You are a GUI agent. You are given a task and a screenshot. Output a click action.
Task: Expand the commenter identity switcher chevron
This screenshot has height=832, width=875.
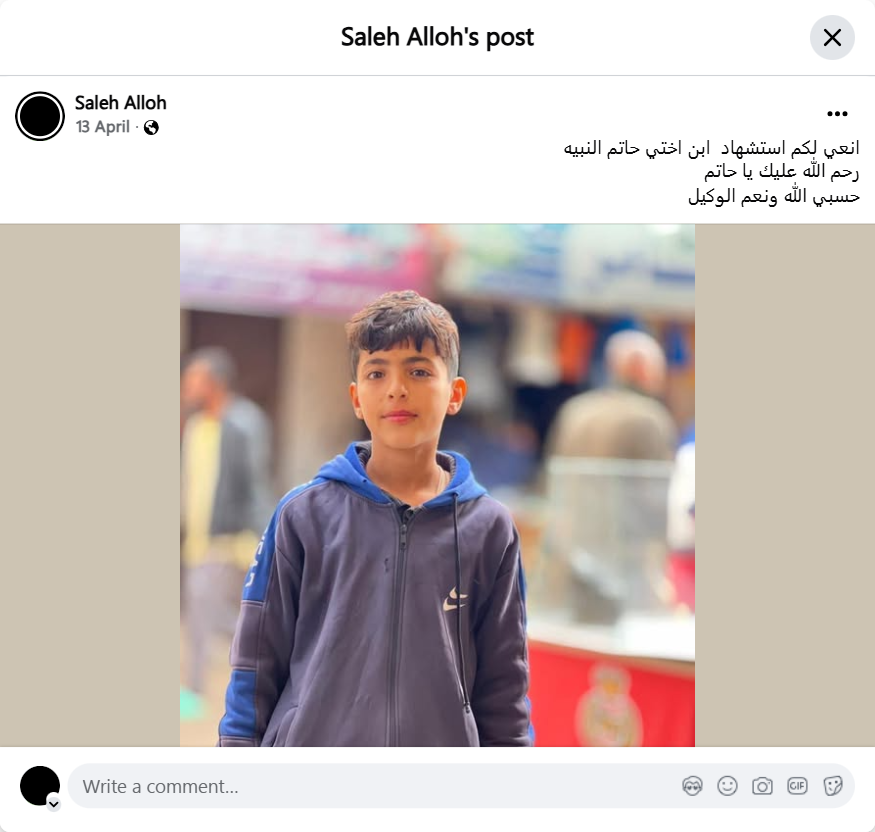pyautogui.click(x=54, y=804)
